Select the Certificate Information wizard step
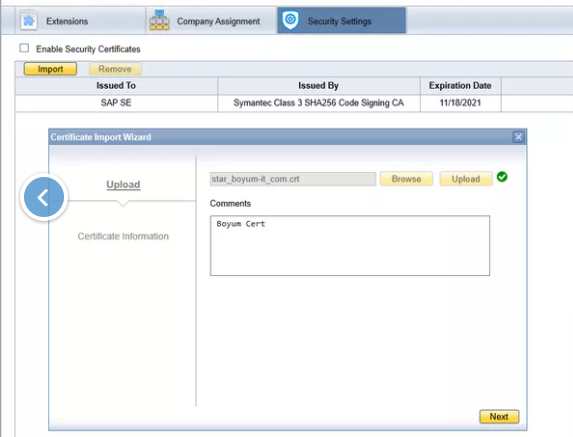Image resolution: width=573 pixels, height=437 pixels. 123,236
